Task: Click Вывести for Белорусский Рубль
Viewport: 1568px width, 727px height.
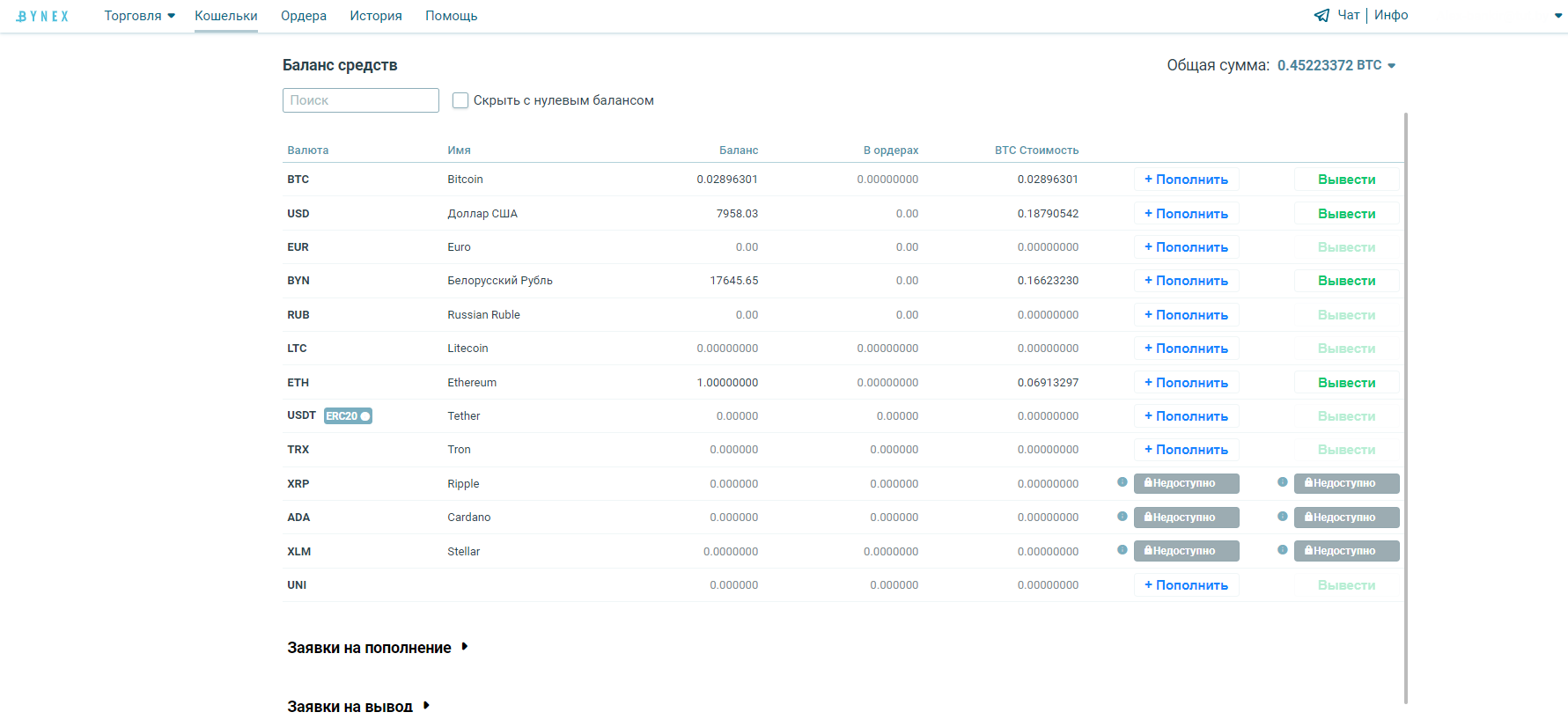Action: pyautogui.click(x=1346, y=281)
